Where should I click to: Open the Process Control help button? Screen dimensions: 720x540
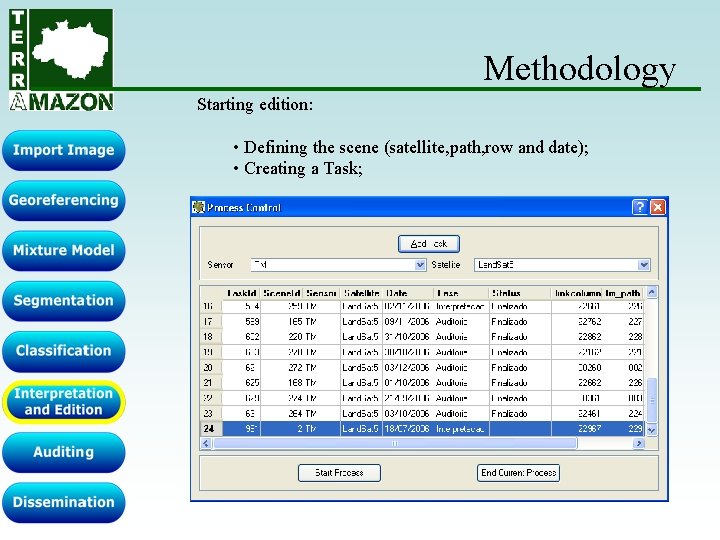(x=640, y=207)
